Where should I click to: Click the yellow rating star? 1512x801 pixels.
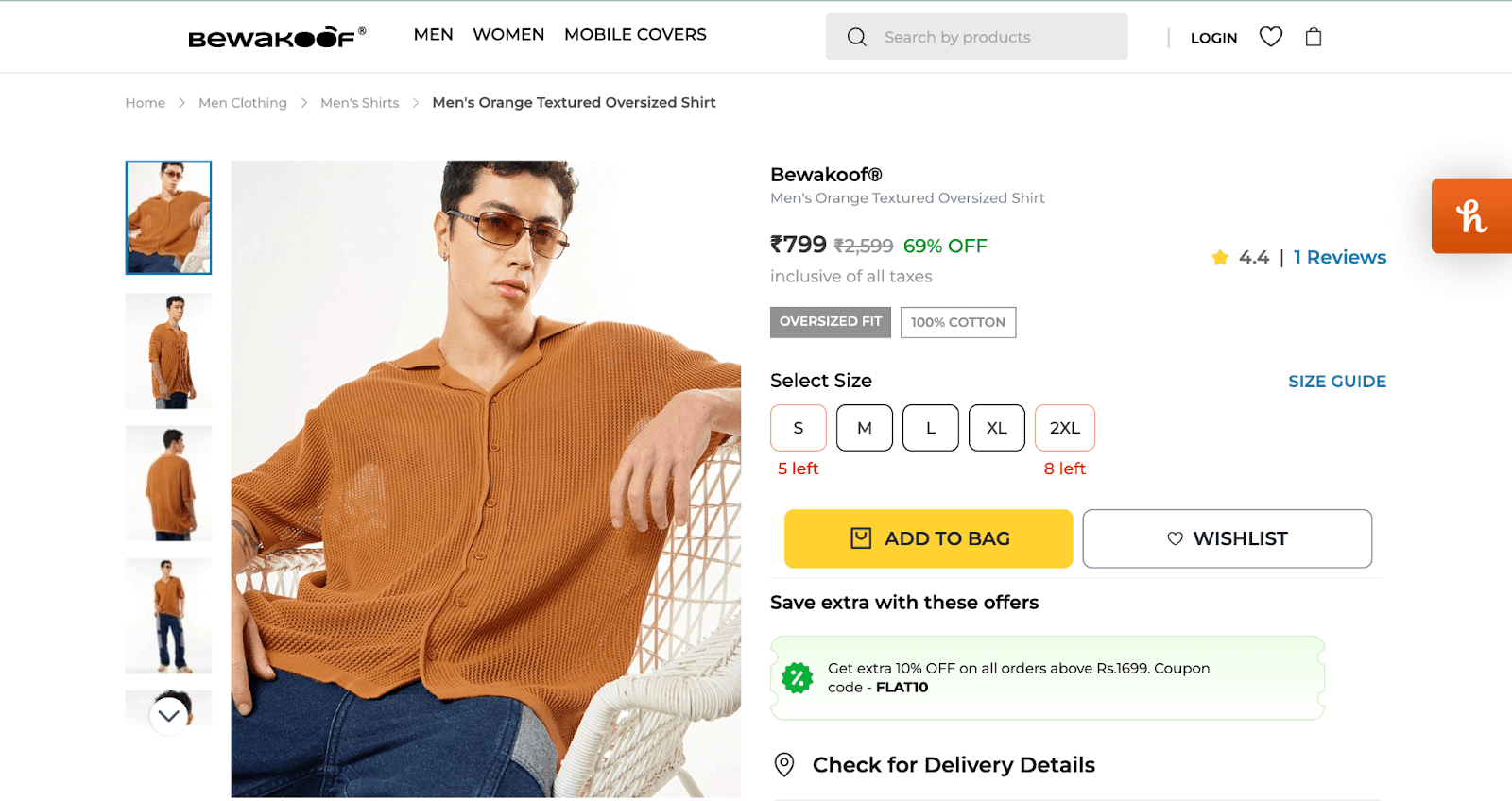(x=1220, y=258)
